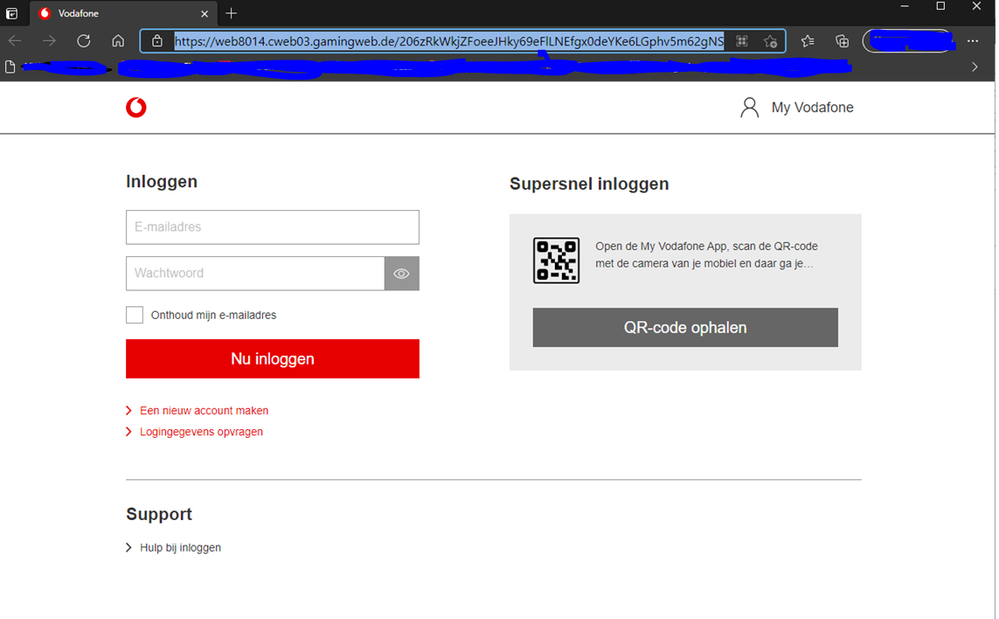Screen dimensions: 999x619
Task: Click the Vodafone logo in the page header
Action: point(136,107)
